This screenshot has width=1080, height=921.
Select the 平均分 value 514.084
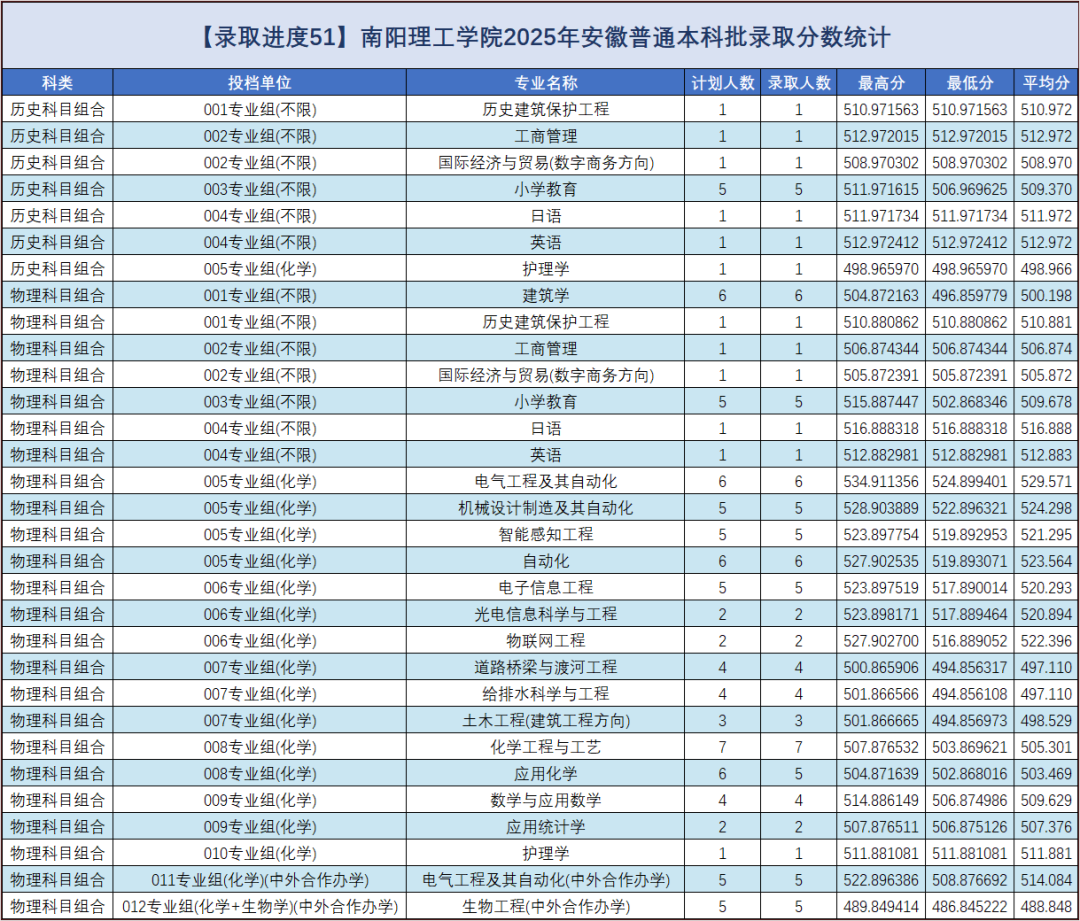point(1046,880)
